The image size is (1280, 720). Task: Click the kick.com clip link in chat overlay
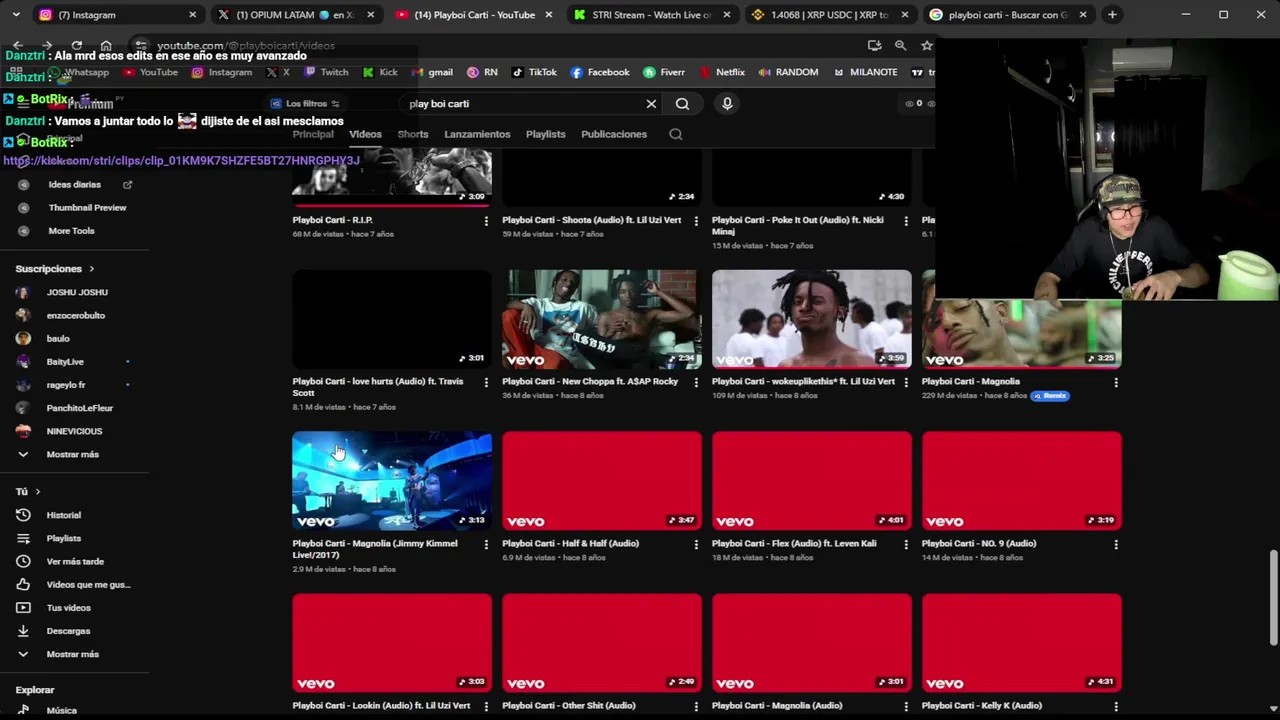181,160
